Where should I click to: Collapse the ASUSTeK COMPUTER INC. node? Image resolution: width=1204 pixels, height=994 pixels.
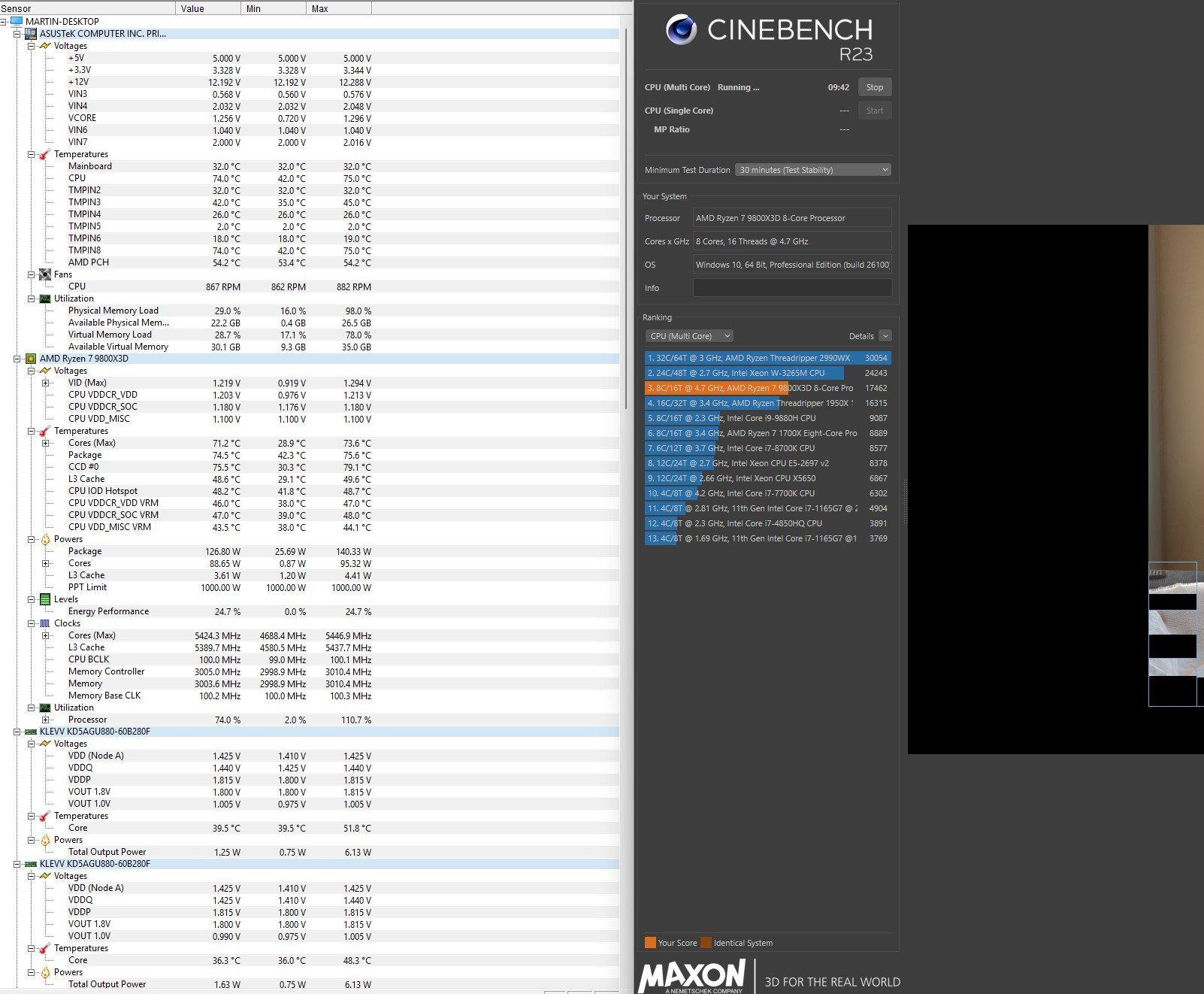coord(17,33)
